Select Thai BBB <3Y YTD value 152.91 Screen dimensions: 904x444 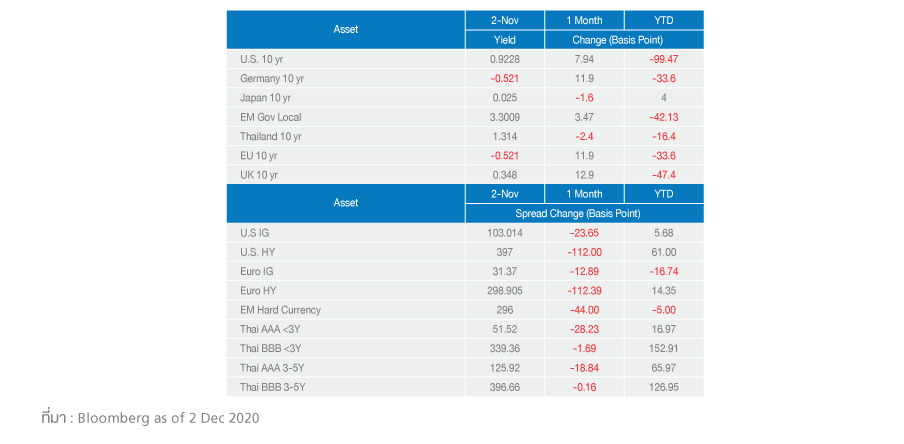(664, 348)
